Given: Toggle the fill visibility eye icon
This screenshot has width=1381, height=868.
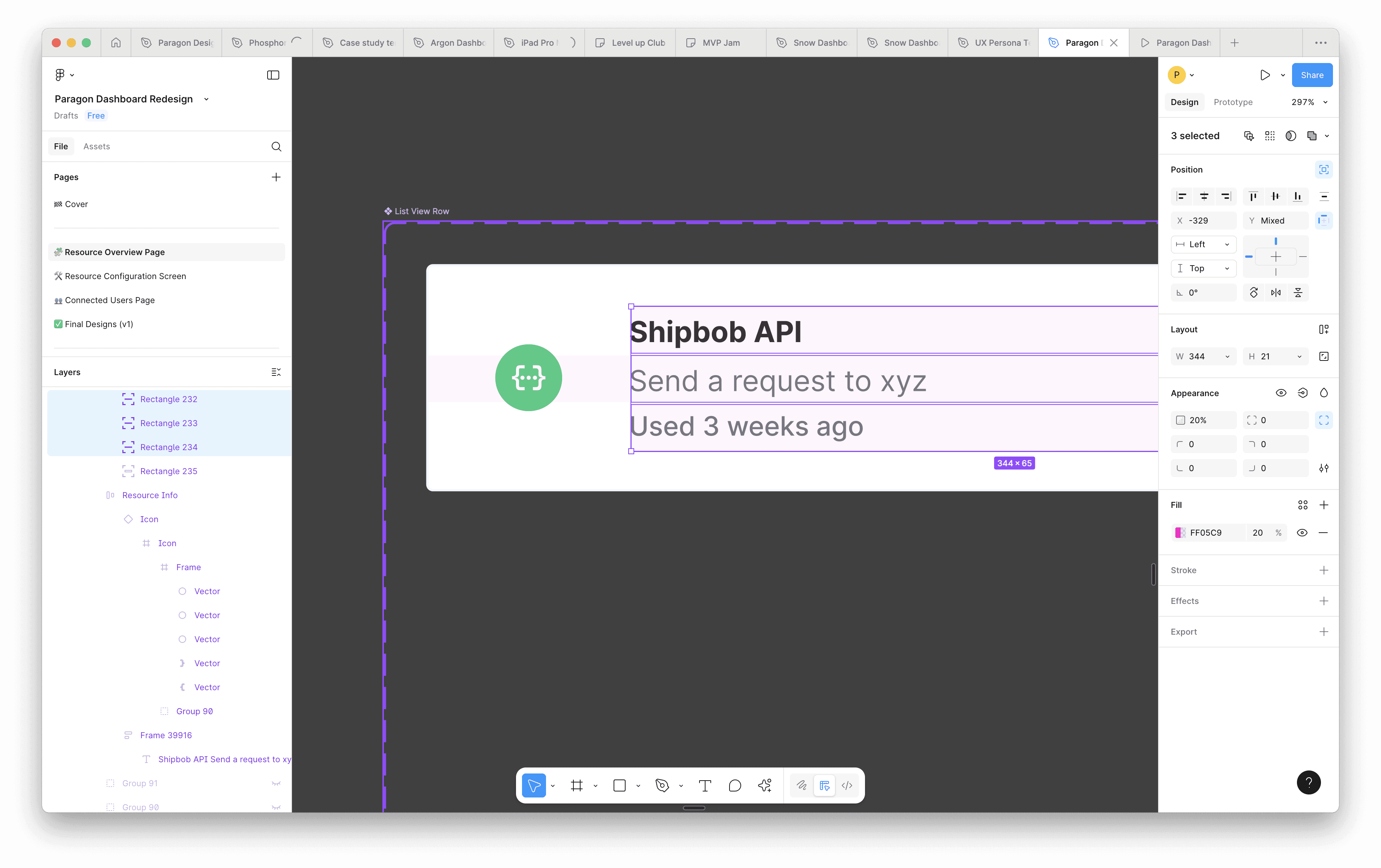Looking at the screenshot, I should (x=1302, y=533).
